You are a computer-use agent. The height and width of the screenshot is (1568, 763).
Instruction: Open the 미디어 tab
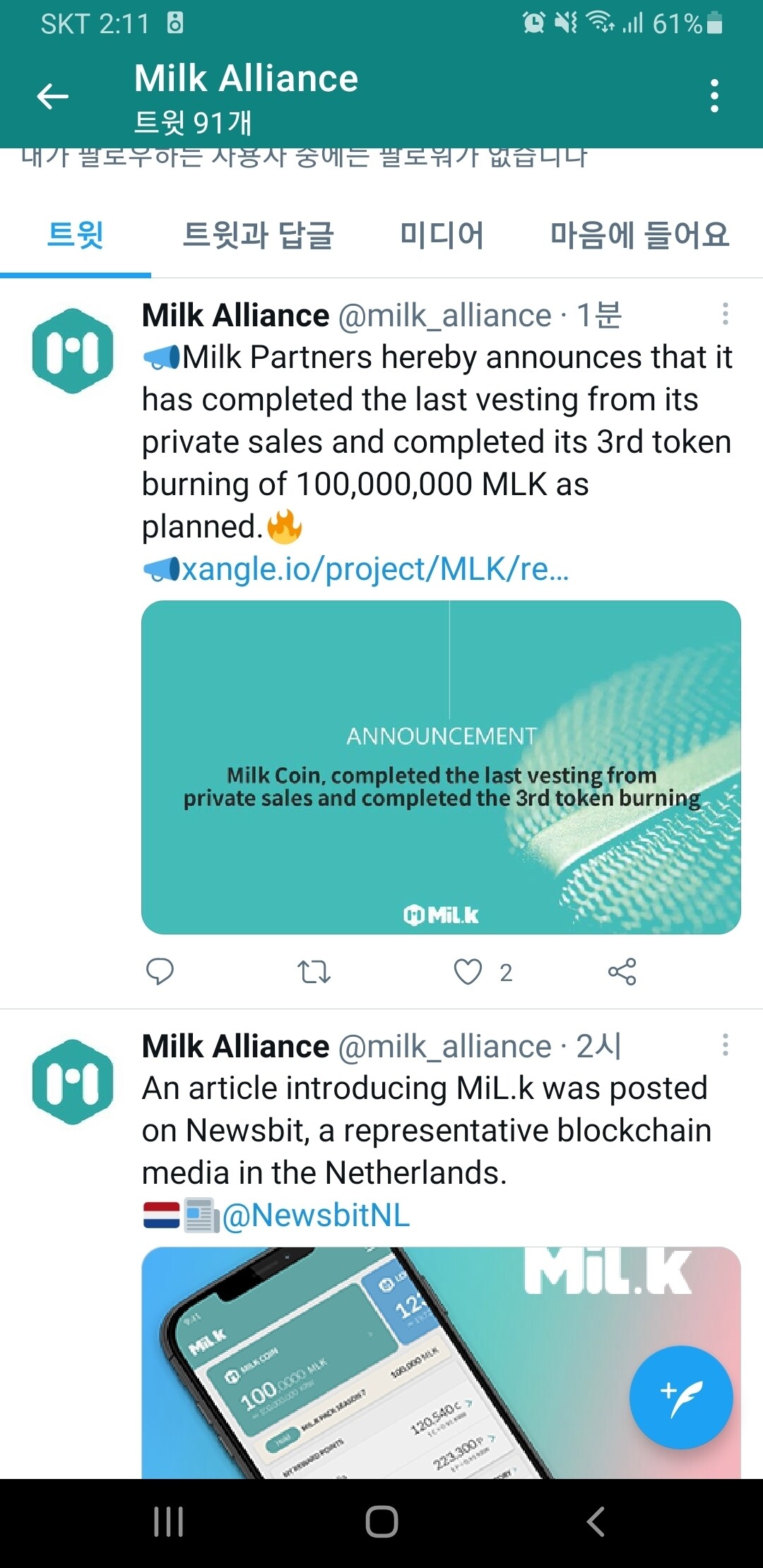442,235
